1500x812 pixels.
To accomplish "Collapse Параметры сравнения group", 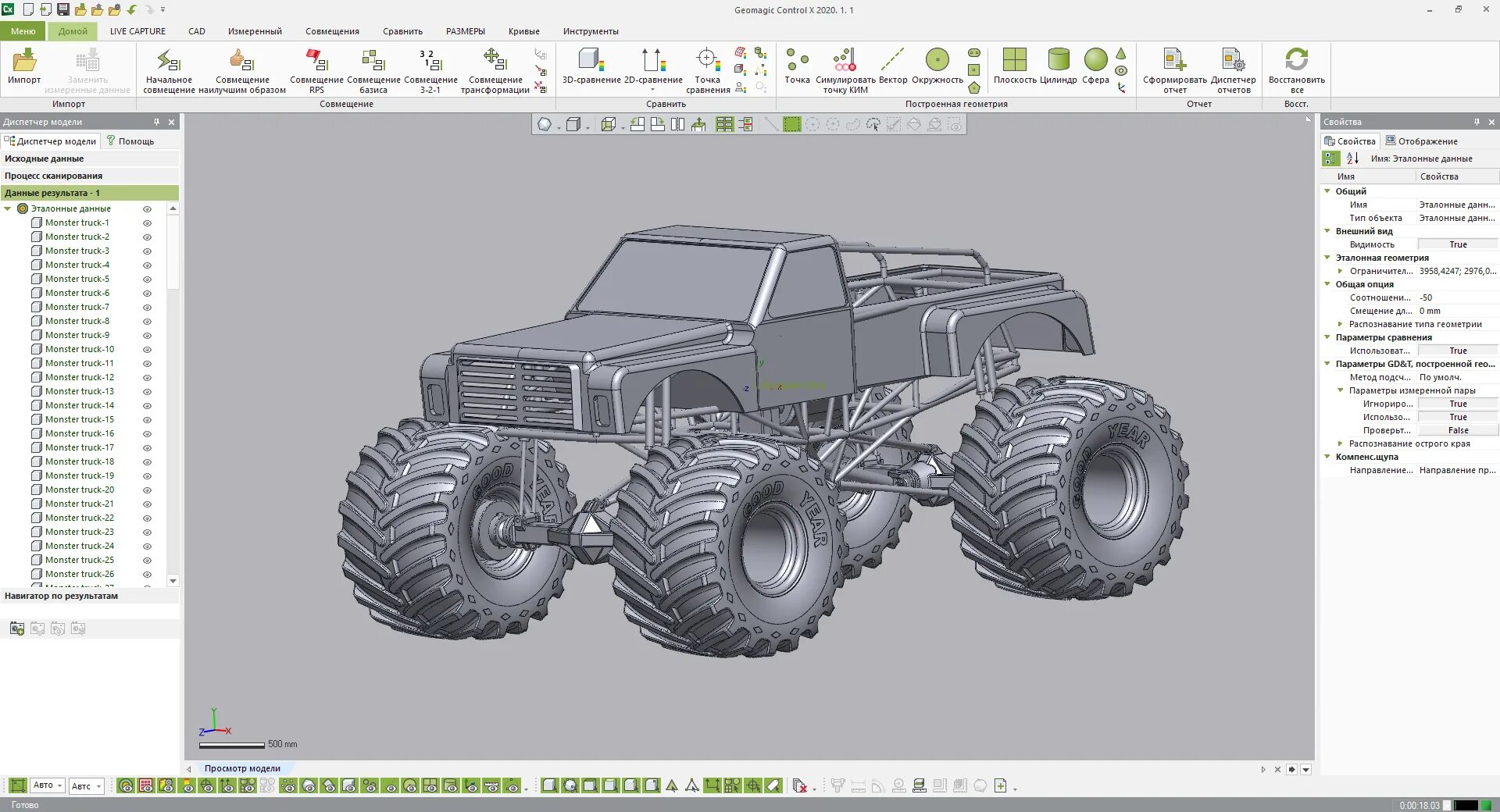I will click(x=1327, y=337).
